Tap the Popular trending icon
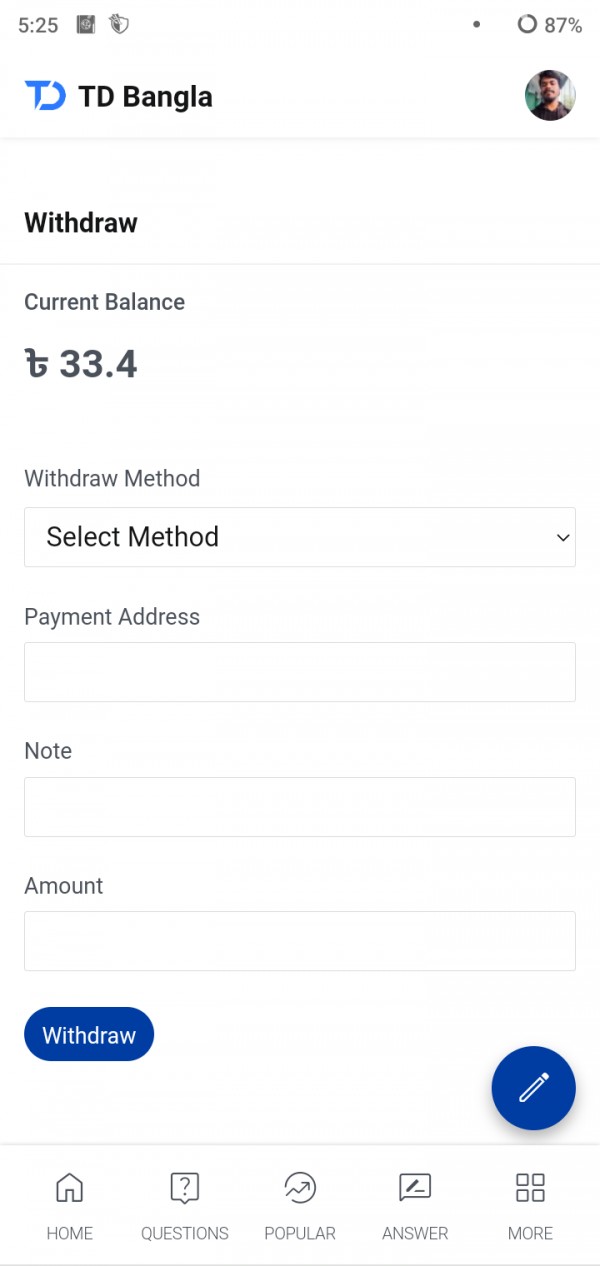 300,1188
